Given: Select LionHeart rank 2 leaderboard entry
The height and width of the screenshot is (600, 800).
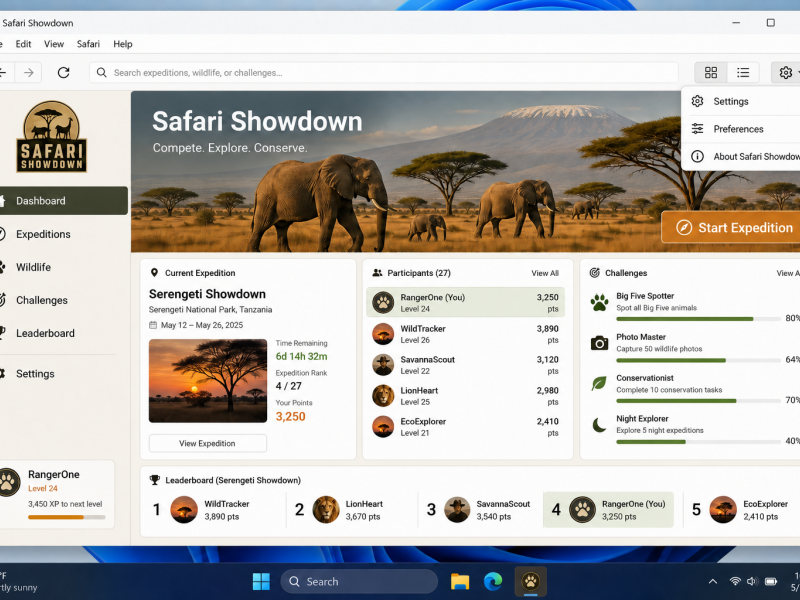Looking at the screenshot, I should pyautogui.click(x=352, y=510).
